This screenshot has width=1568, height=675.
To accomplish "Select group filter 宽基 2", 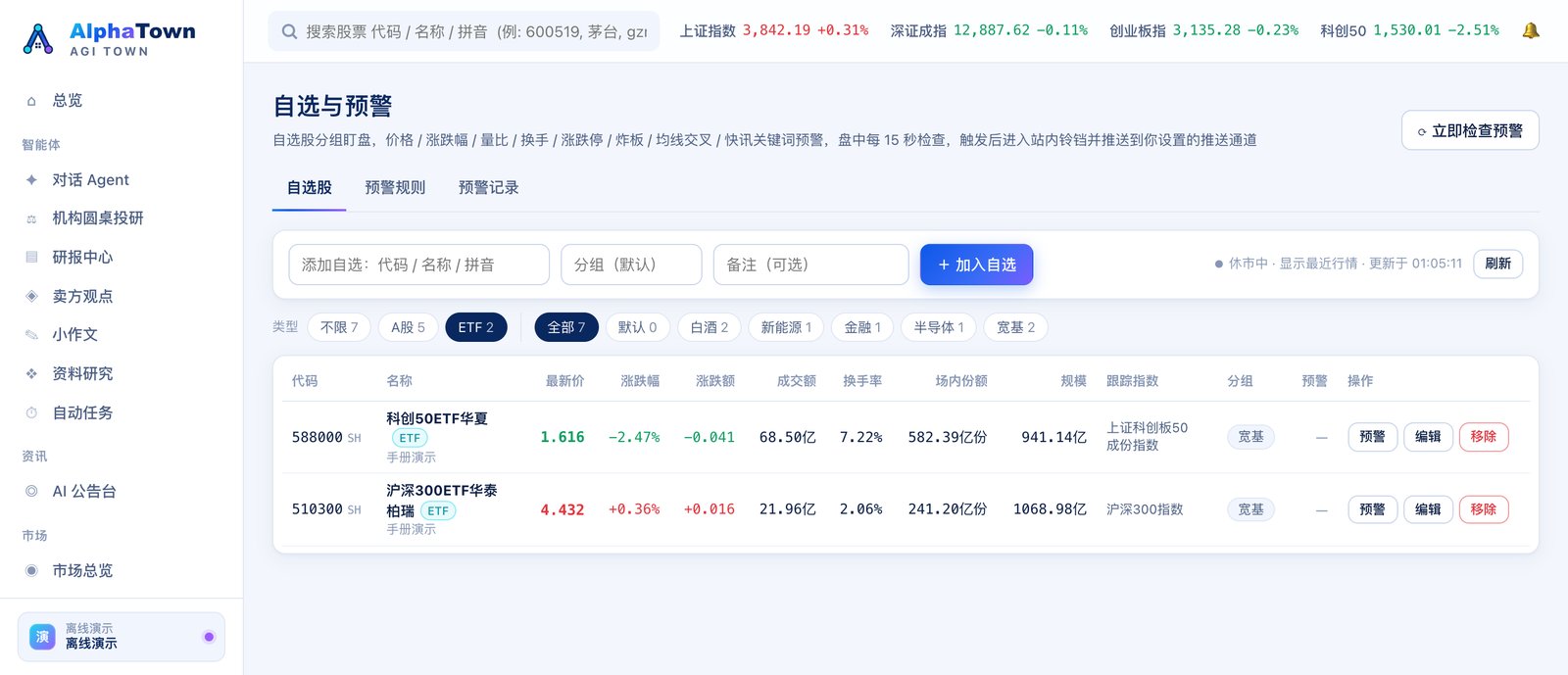I will pyautogui.click(x=1015, y=327).
